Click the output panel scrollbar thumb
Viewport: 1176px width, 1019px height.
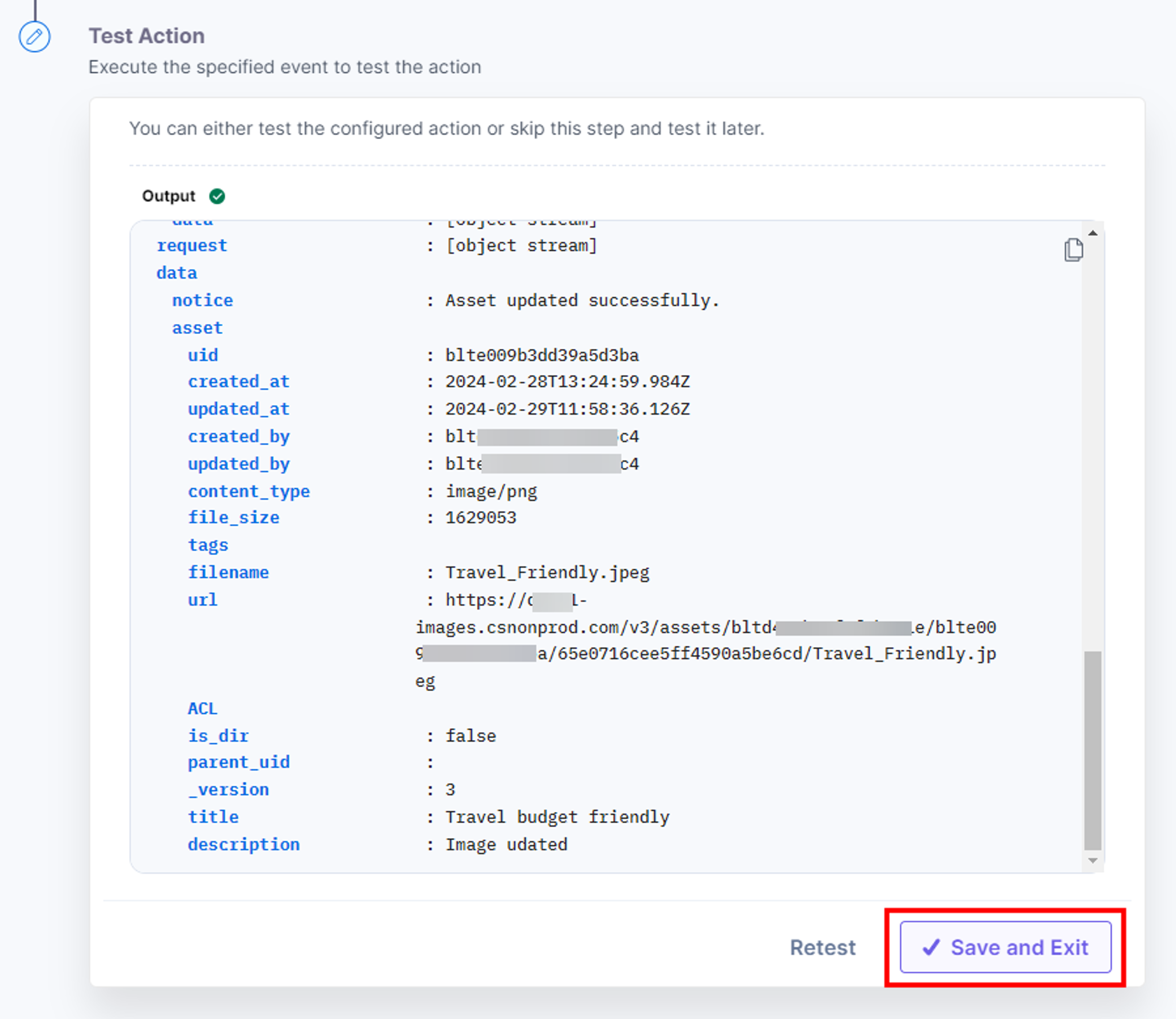point(1092,751)
